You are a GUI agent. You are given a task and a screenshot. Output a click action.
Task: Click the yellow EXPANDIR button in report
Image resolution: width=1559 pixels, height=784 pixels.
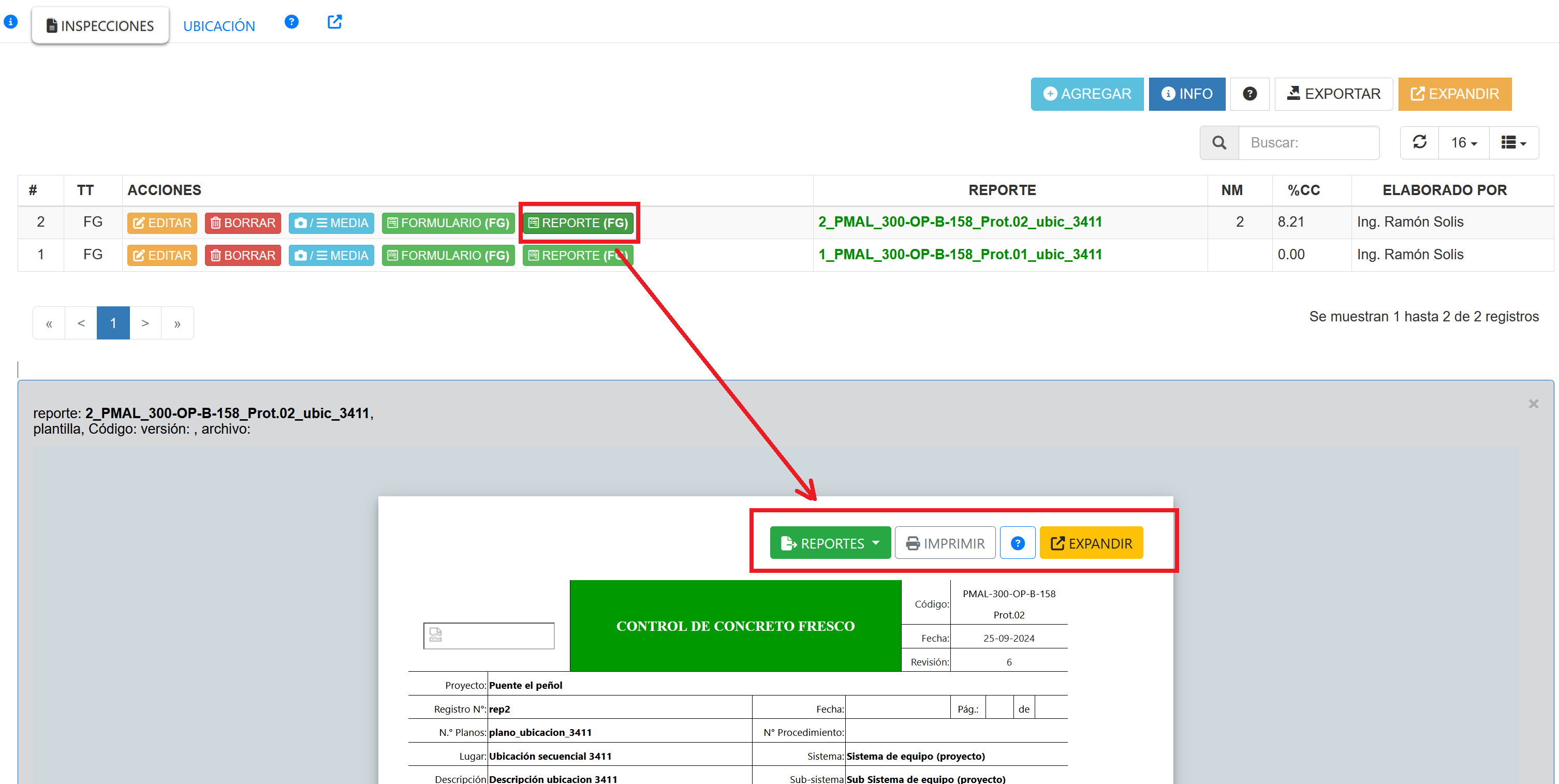pos(1091,543)
